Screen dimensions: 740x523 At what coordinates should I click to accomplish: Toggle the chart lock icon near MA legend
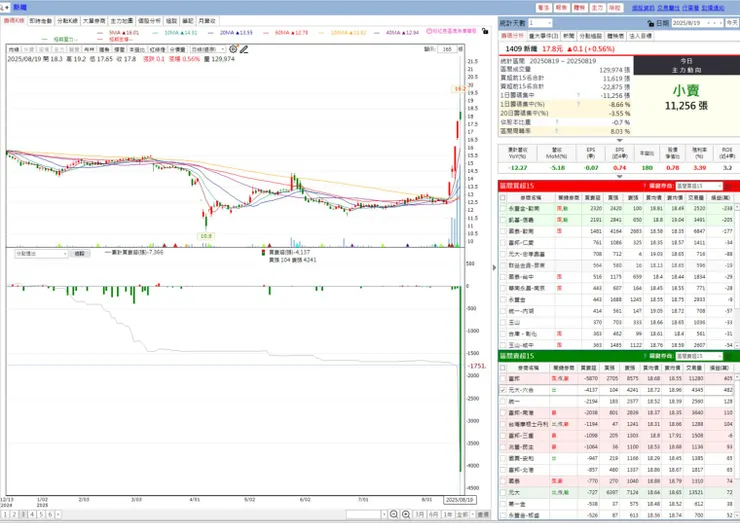[485, 31]
